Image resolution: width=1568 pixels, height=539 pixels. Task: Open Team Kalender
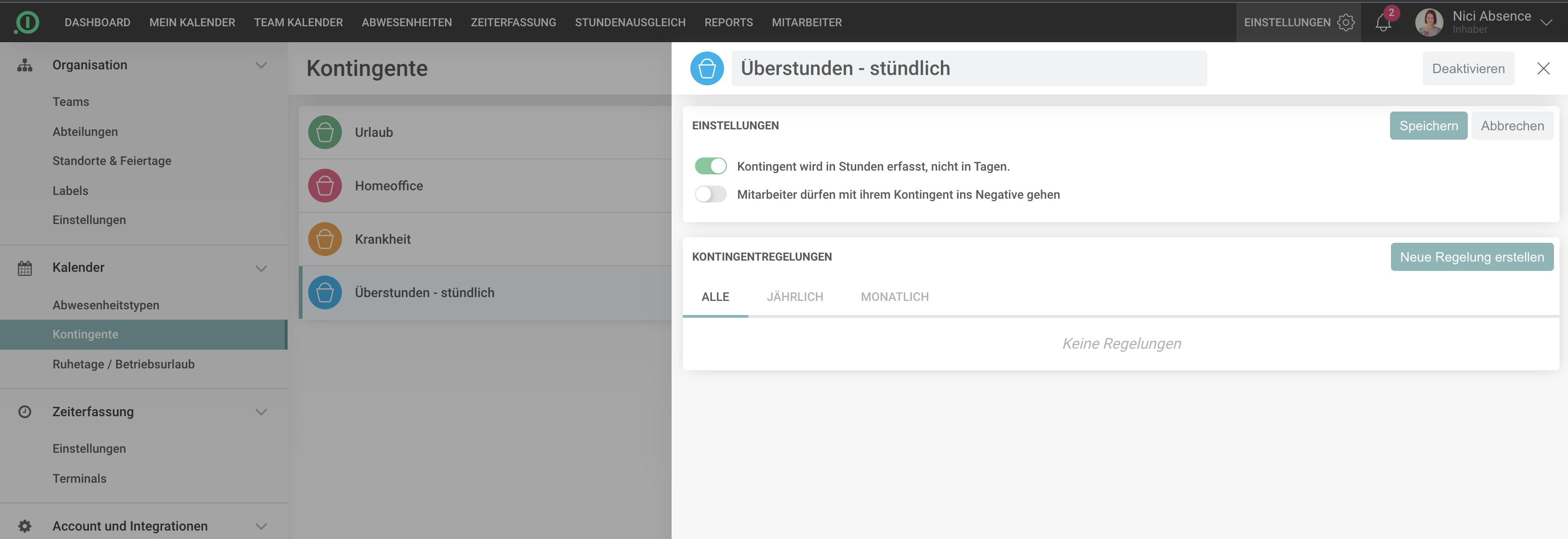pos(298,22)
